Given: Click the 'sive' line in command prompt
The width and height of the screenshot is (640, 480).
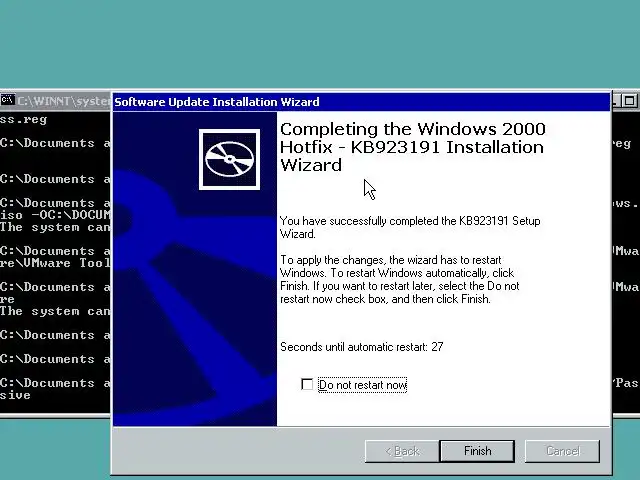Looking at the screenshot, I should (15, 395).
